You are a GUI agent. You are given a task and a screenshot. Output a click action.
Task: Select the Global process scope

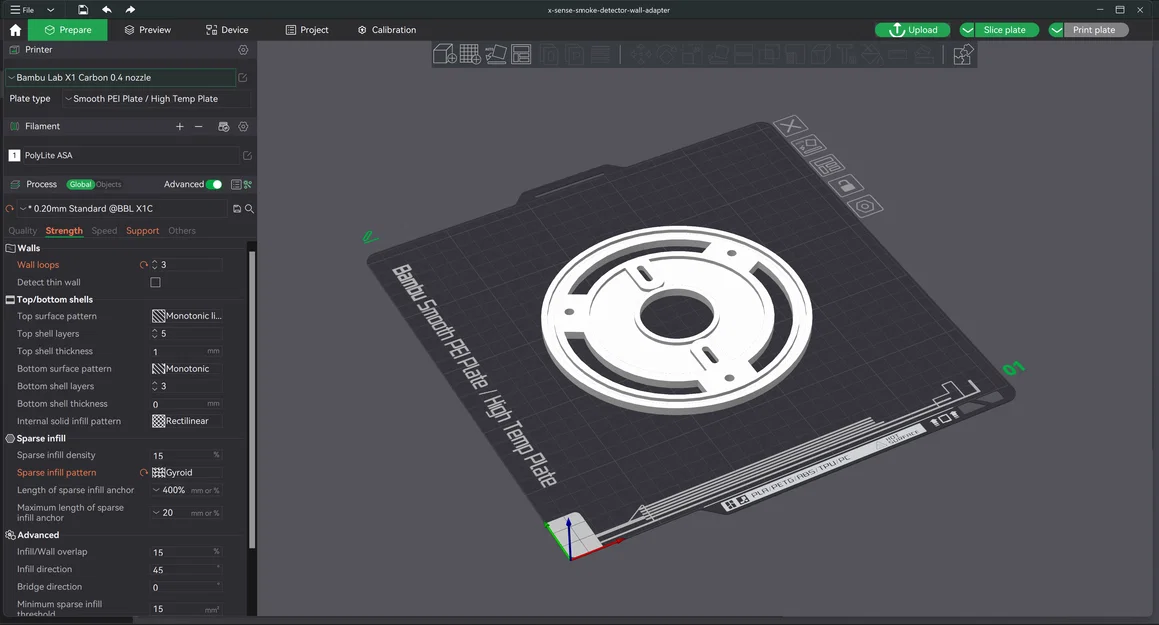pos(81,185)
